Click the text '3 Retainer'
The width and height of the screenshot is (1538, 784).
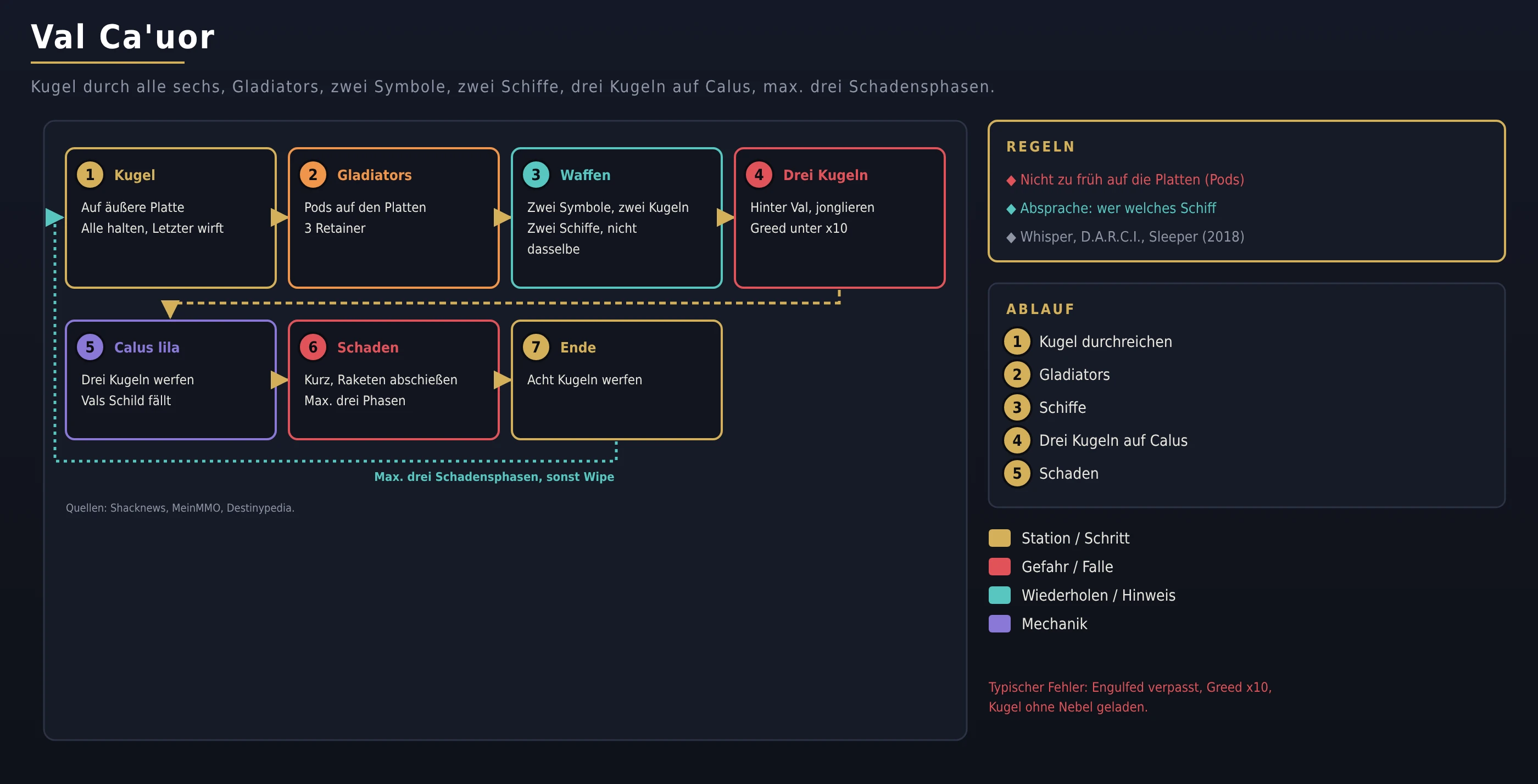(x=335, y=228)
